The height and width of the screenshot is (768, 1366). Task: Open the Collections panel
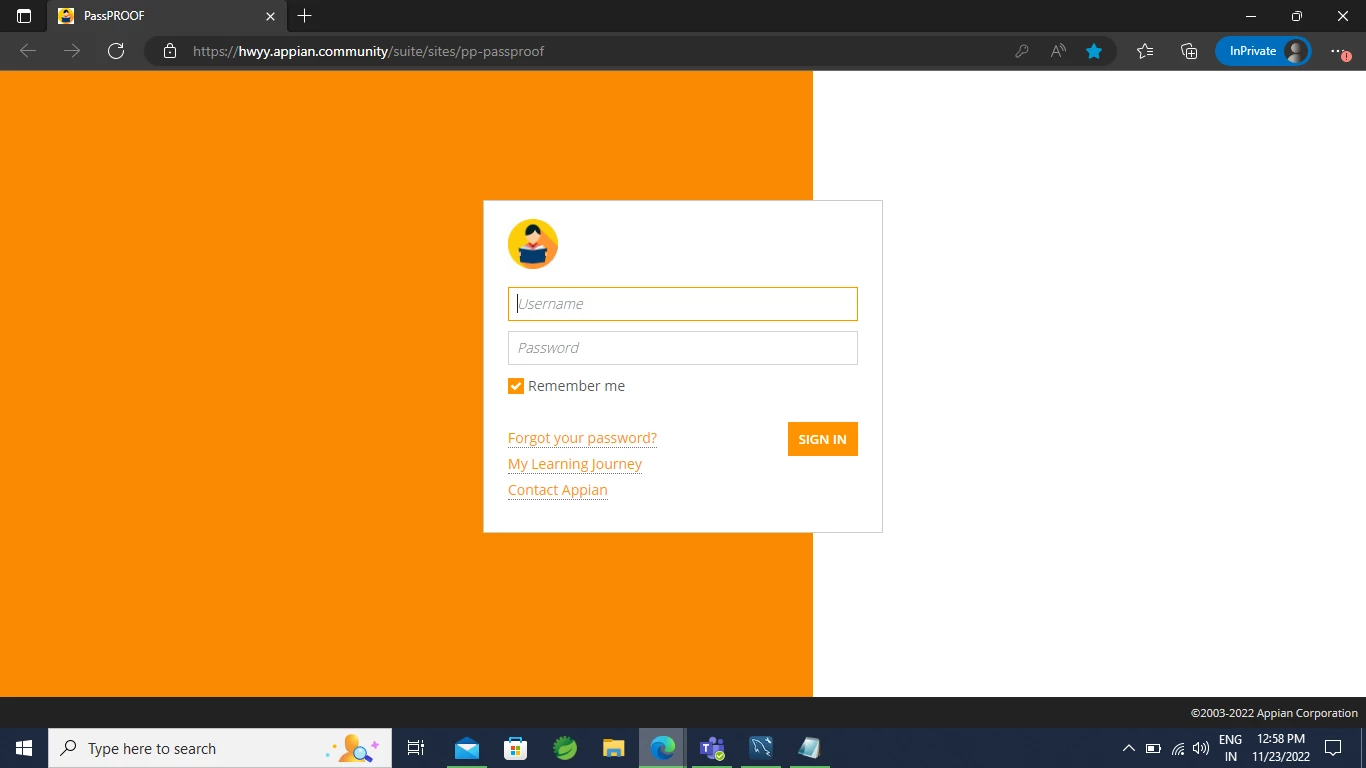pos(1189,51)
